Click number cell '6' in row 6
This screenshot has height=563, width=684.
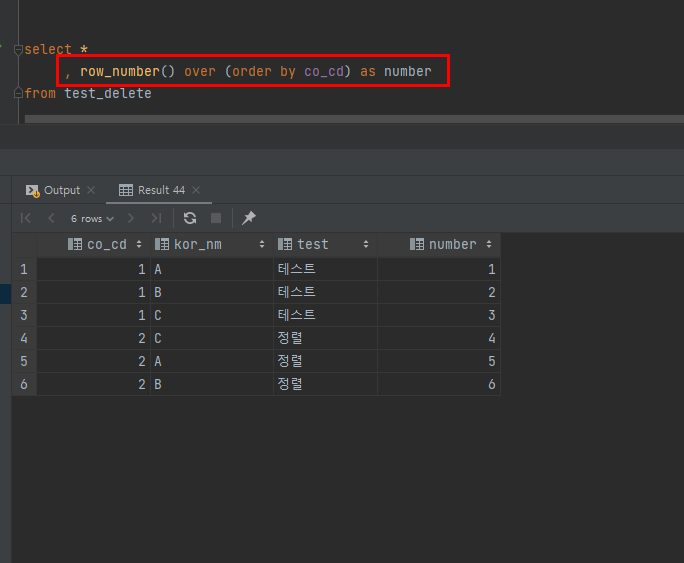click(x=439, y=384)
